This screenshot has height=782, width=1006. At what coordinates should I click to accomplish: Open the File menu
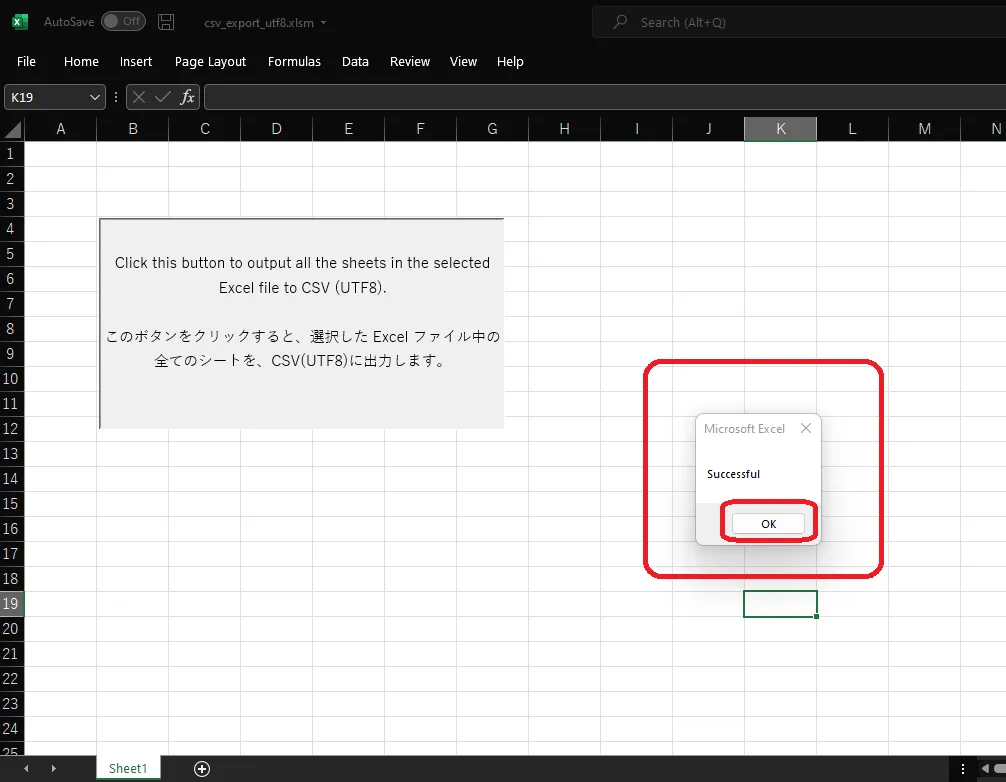tap(27, 61)
